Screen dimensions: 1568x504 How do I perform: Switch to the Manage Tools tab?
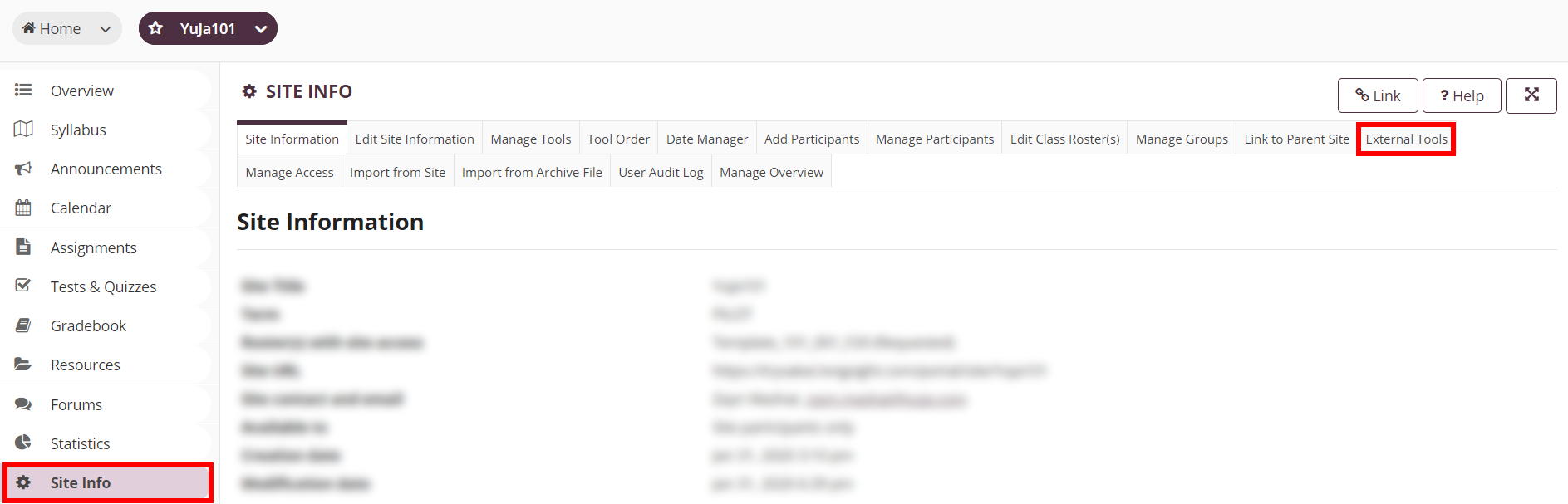pyautogui.click(x=531, y=139)
